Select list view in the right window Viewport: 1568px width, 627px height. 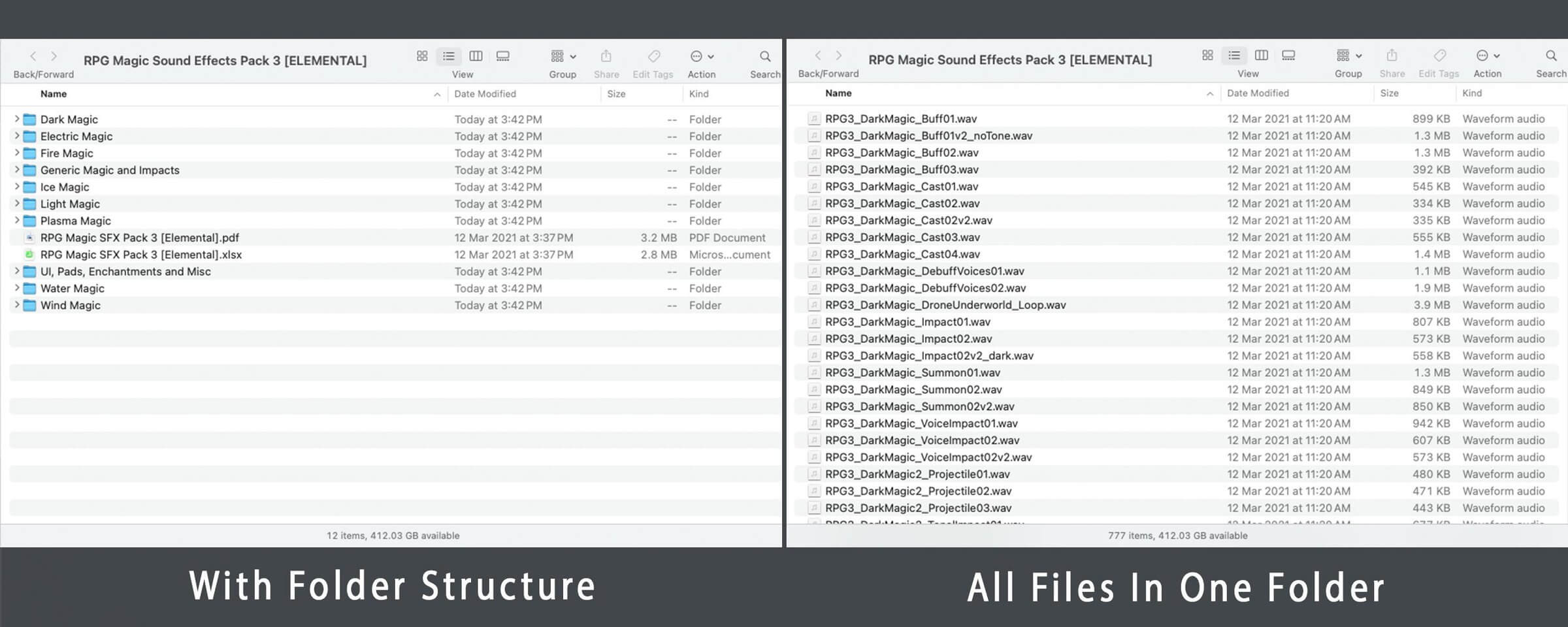tap(1234, 56)
